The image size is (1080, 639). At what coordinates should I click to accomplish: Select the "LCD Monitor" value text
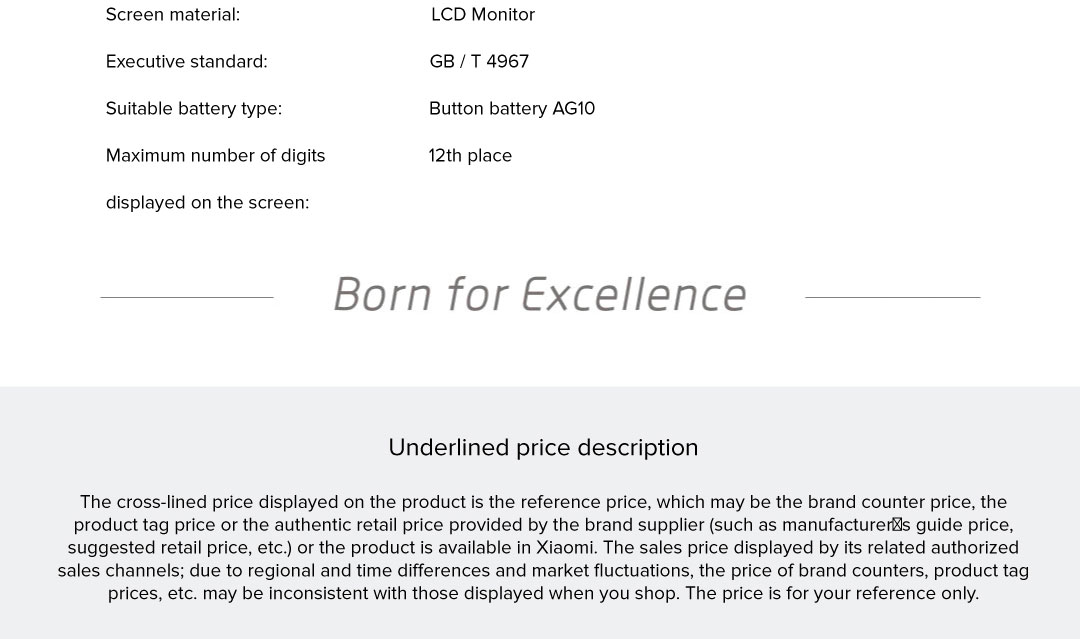(x=483, y=15)
